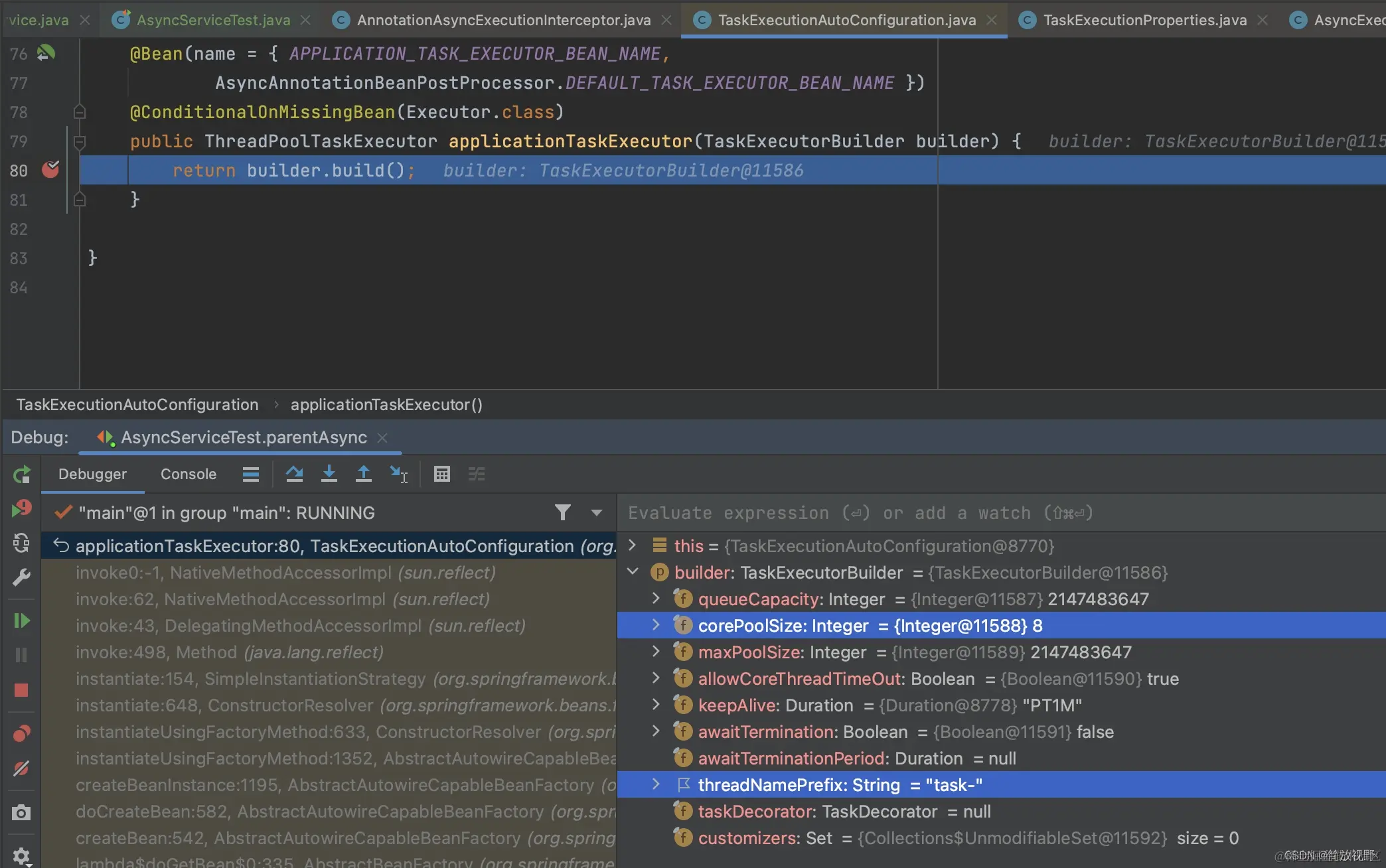
Task: Click the Evaluate expression watch field
Action: pos(863,512)
